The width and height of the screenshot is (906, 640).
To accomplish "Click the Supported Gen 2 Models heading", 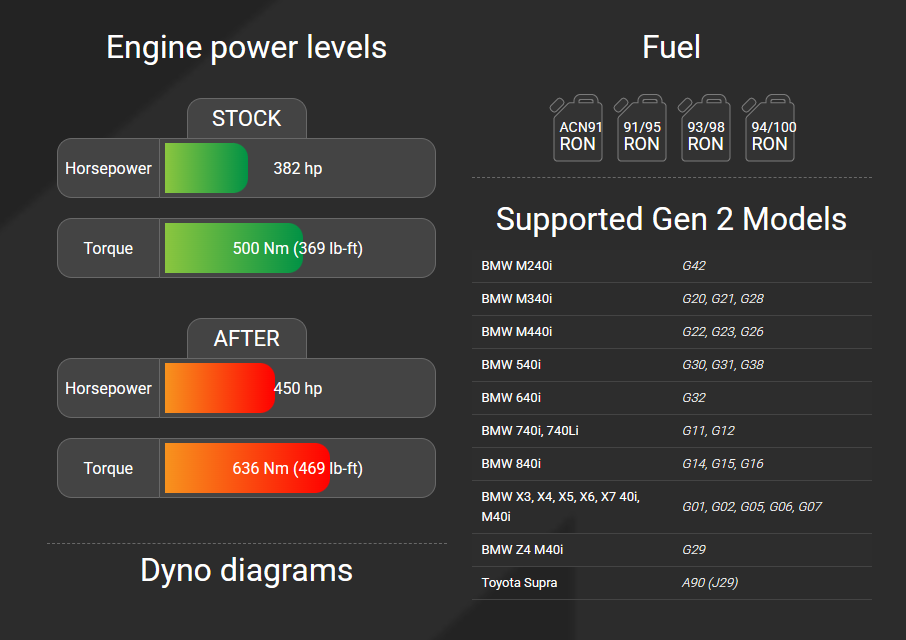I will 671,219.
